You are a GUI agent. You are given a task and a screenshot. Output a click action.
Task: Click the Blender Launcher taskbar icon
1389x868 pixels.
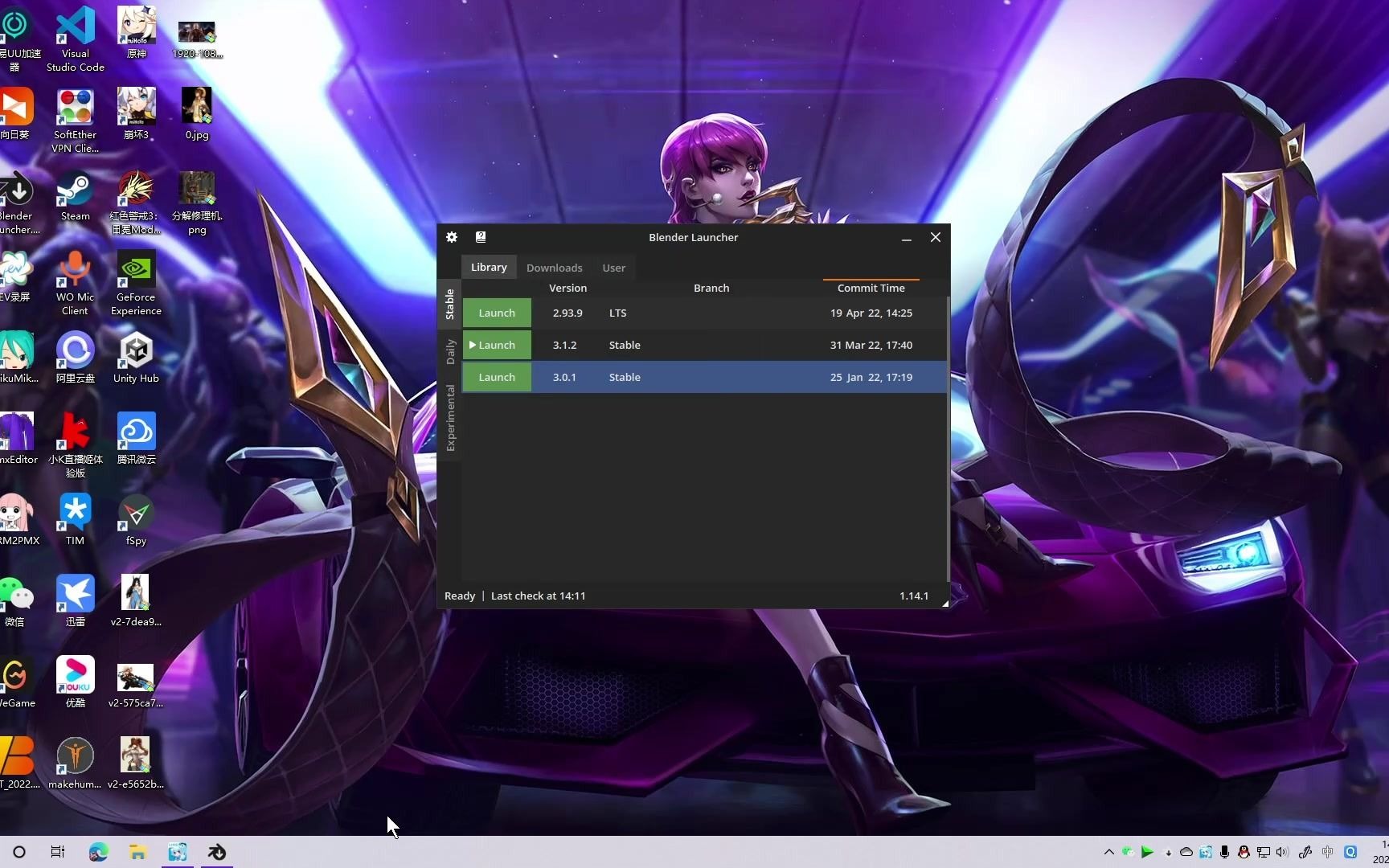[x=217, y=852]
